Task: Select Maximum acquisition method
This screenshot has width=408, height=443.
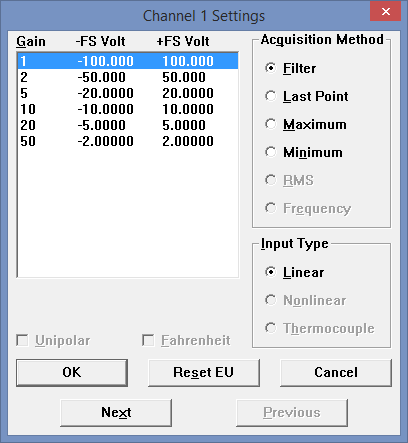Action: point(305,124)
